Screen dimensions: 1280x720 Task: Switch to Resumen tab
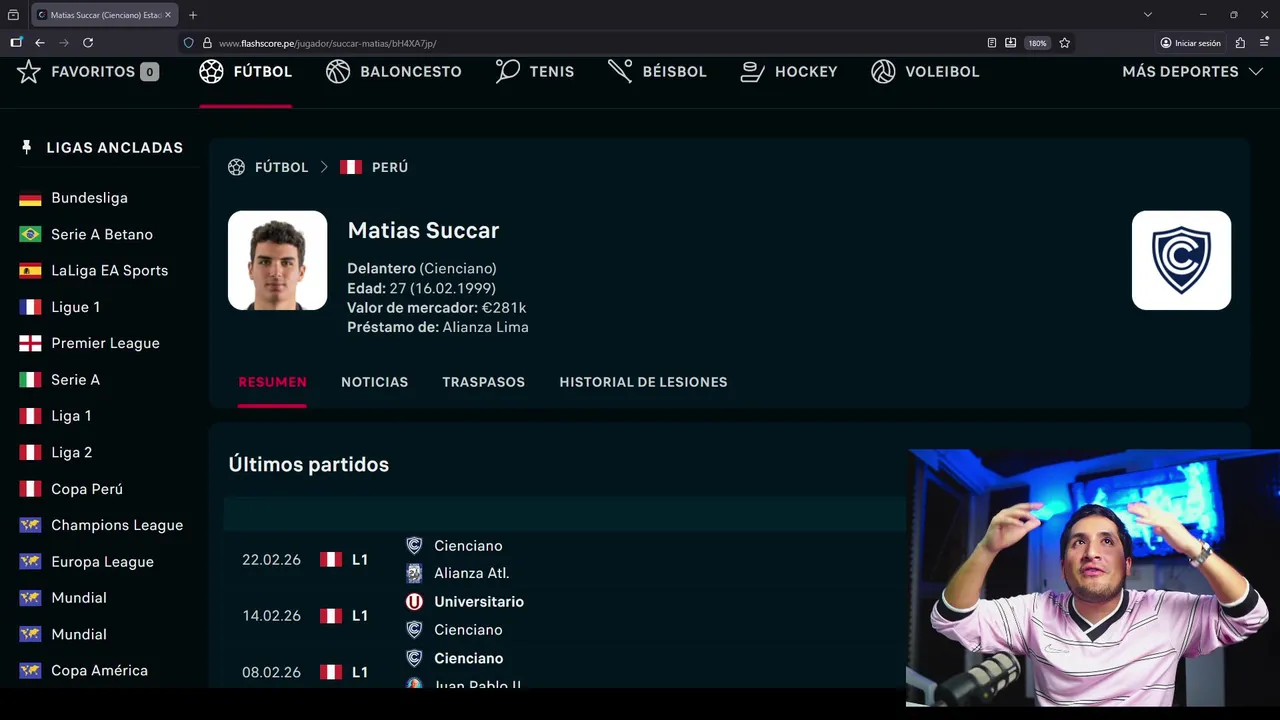pos(272,382)
